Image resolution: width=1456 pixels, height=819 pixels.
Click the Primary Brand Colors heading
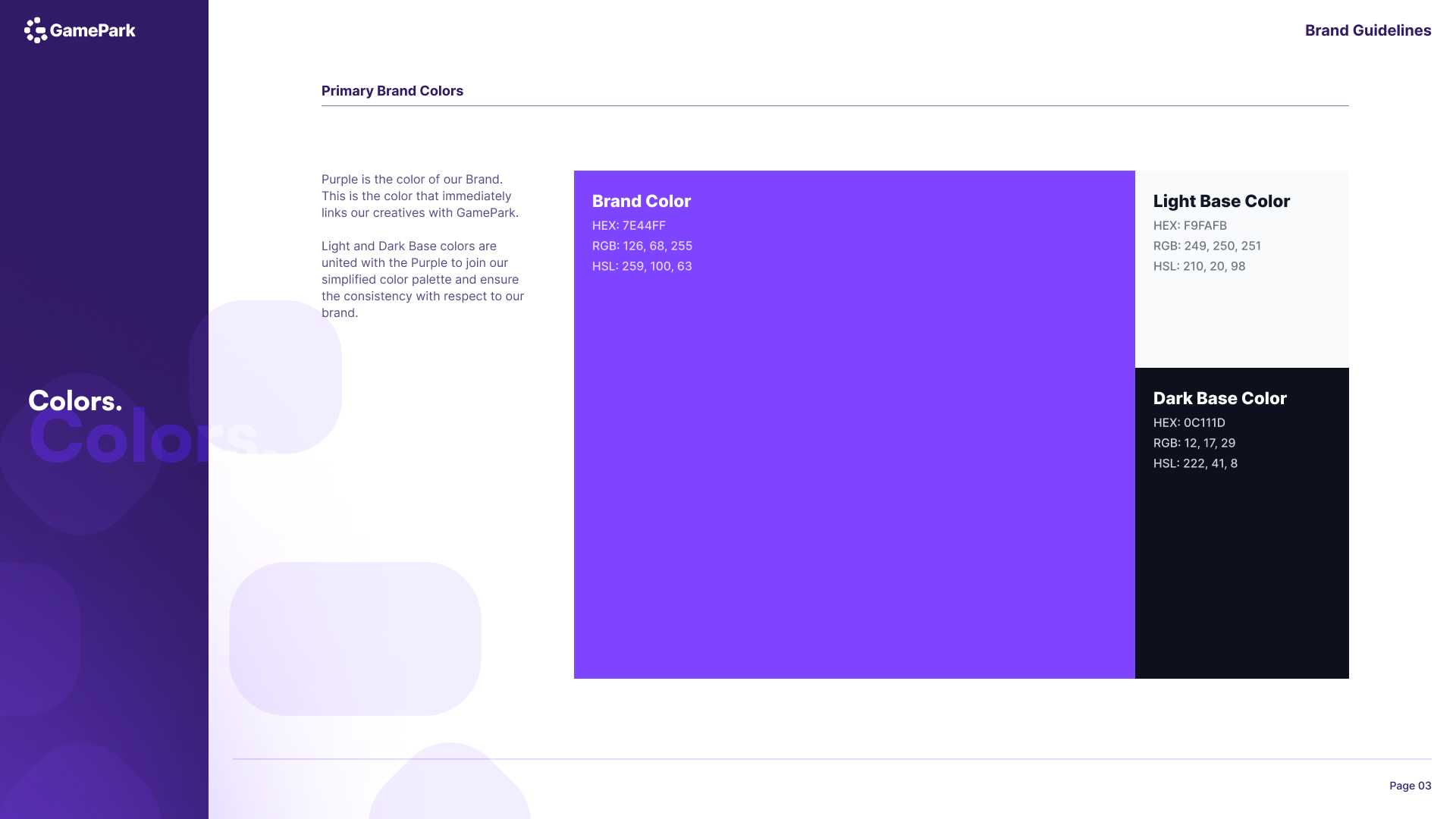392,91
